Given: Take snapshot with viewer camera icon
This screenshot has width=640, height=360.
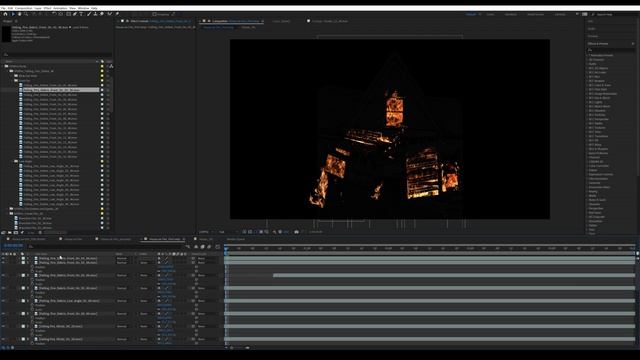Looking at the screenshot, I should (296, 232).
